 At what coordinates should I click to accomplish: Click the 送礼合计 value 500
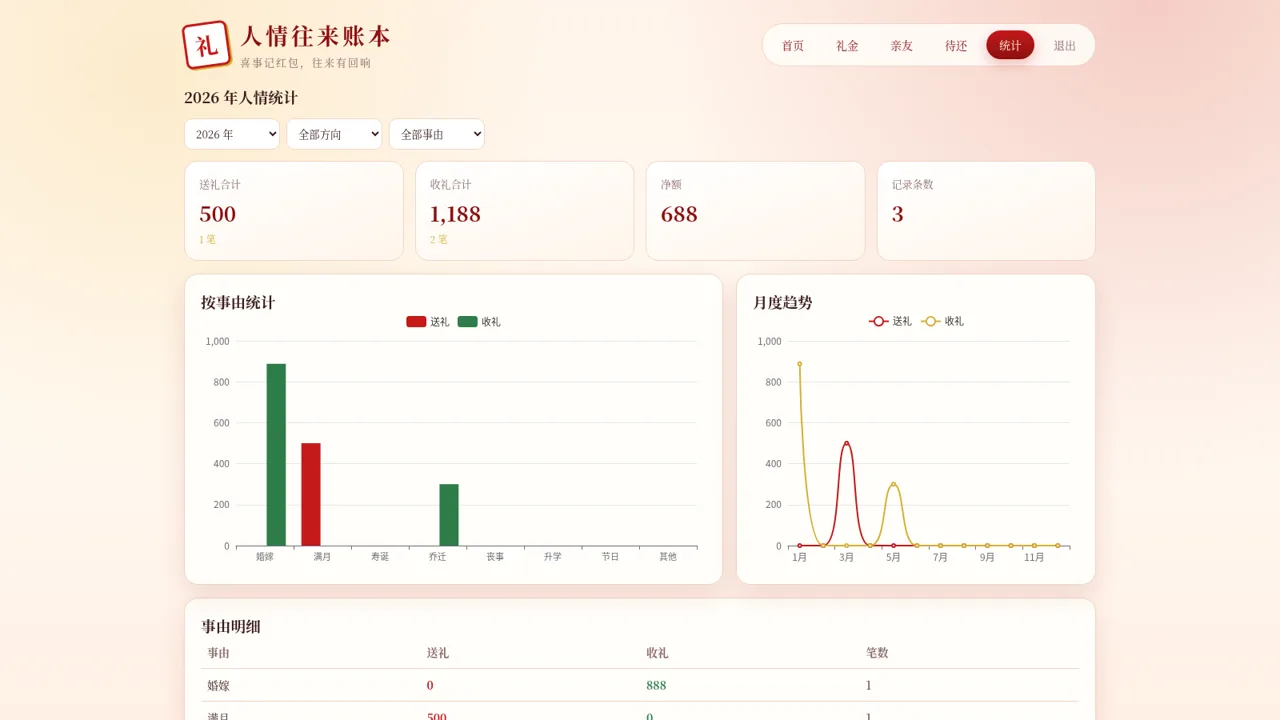coord(218,214)
